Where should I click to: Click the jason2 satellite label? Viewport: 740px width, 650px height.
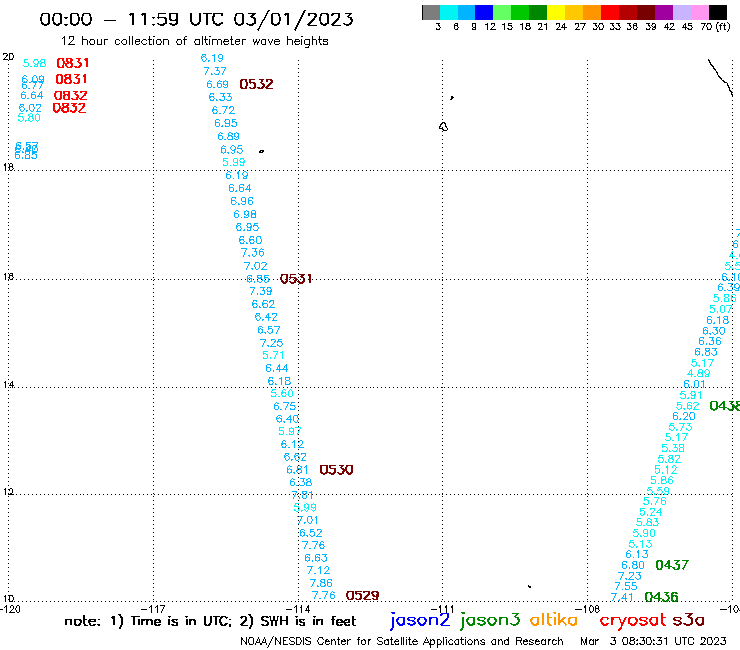[420, 620]
